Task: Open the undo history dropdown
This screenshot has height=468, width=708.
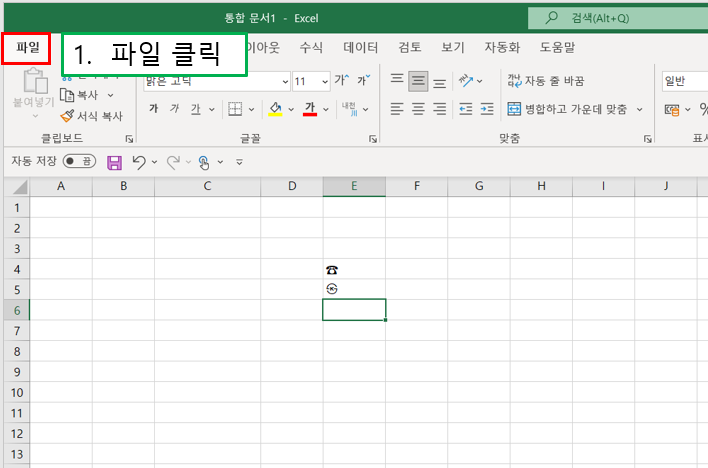Action: (154, 162)
